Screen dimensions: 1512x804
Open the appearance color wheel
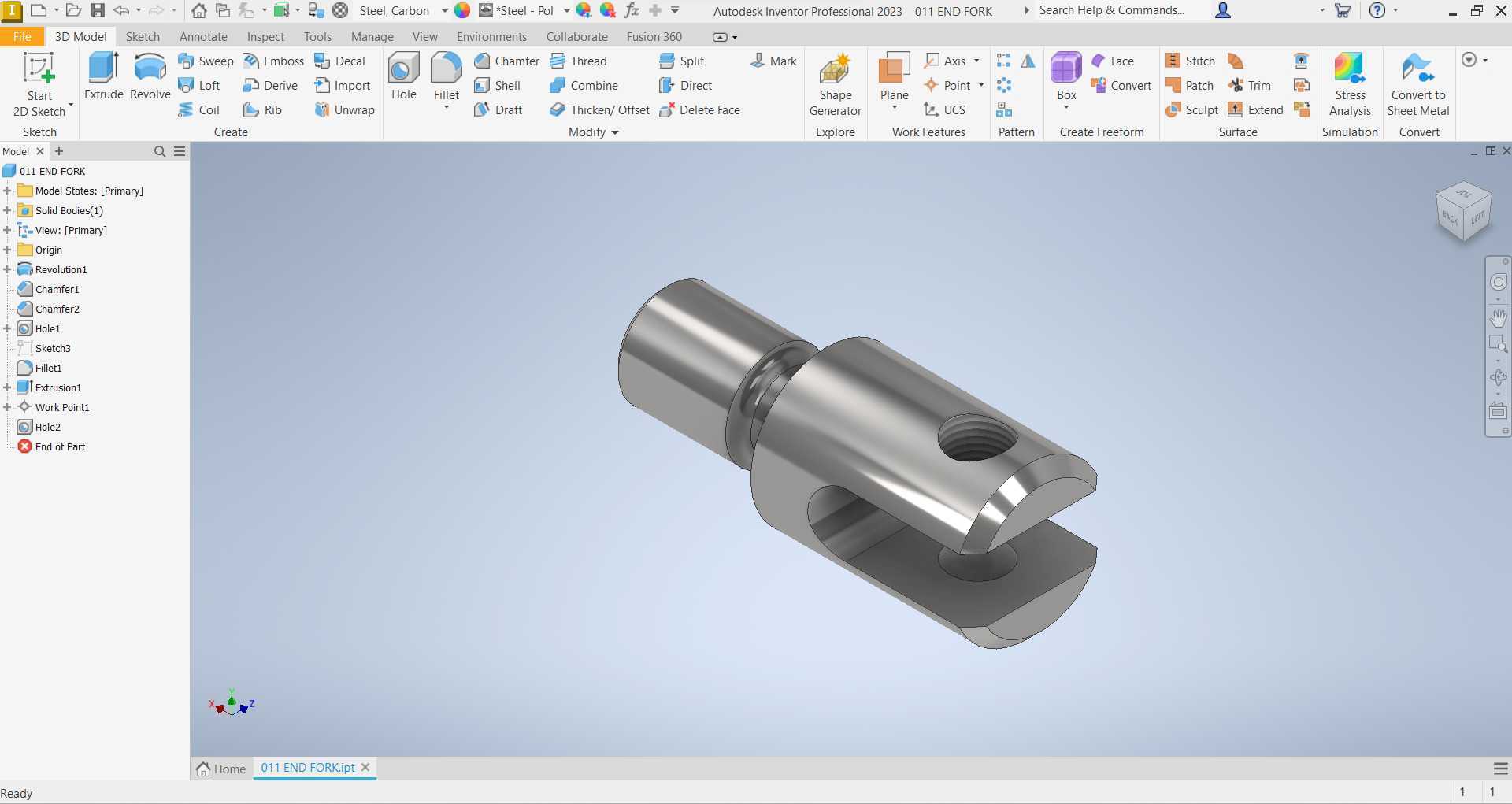(x=462, y=10)
